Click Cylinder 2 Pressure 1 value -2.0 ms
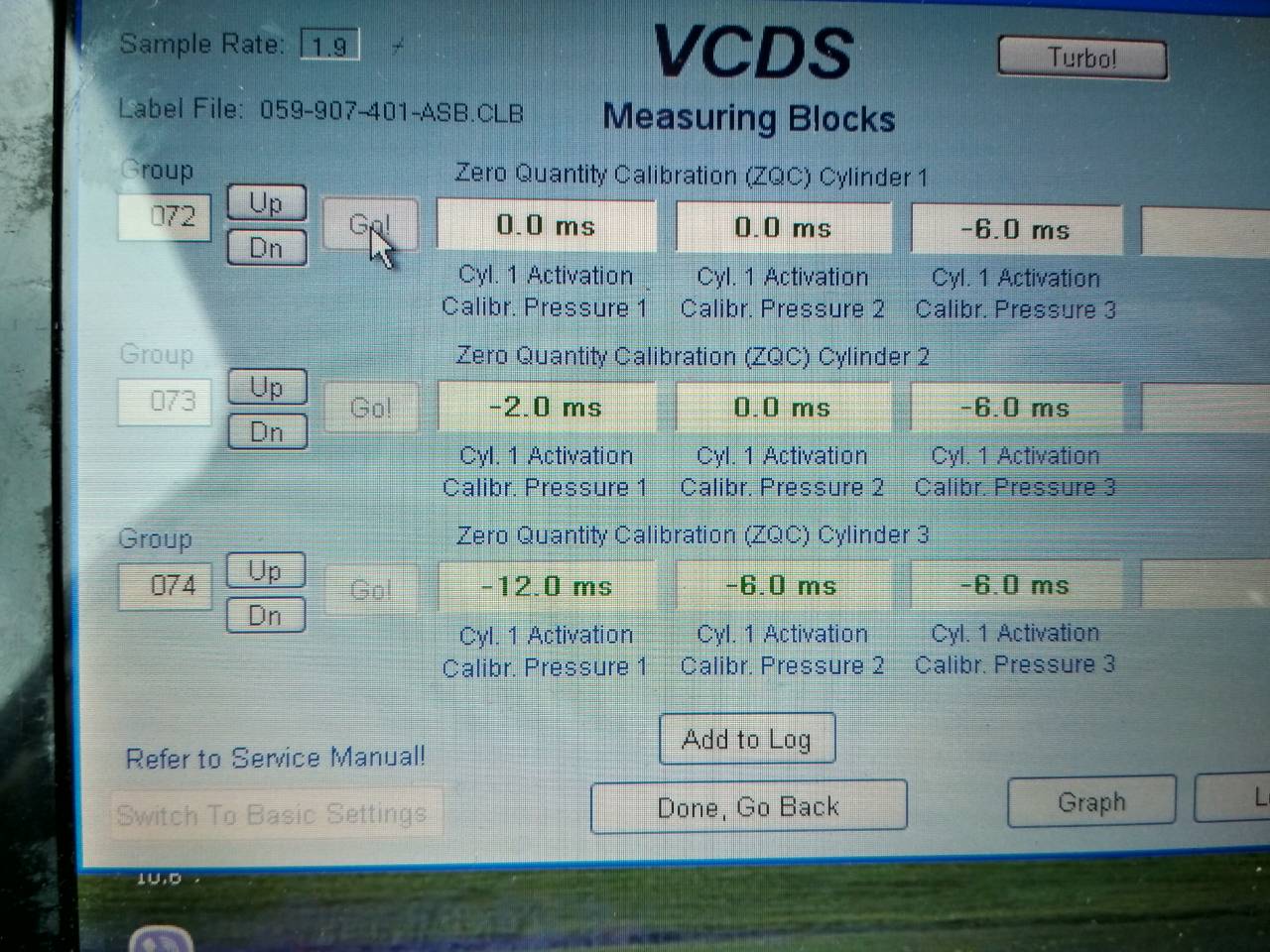1270x952 pixels. pos(547,408)
